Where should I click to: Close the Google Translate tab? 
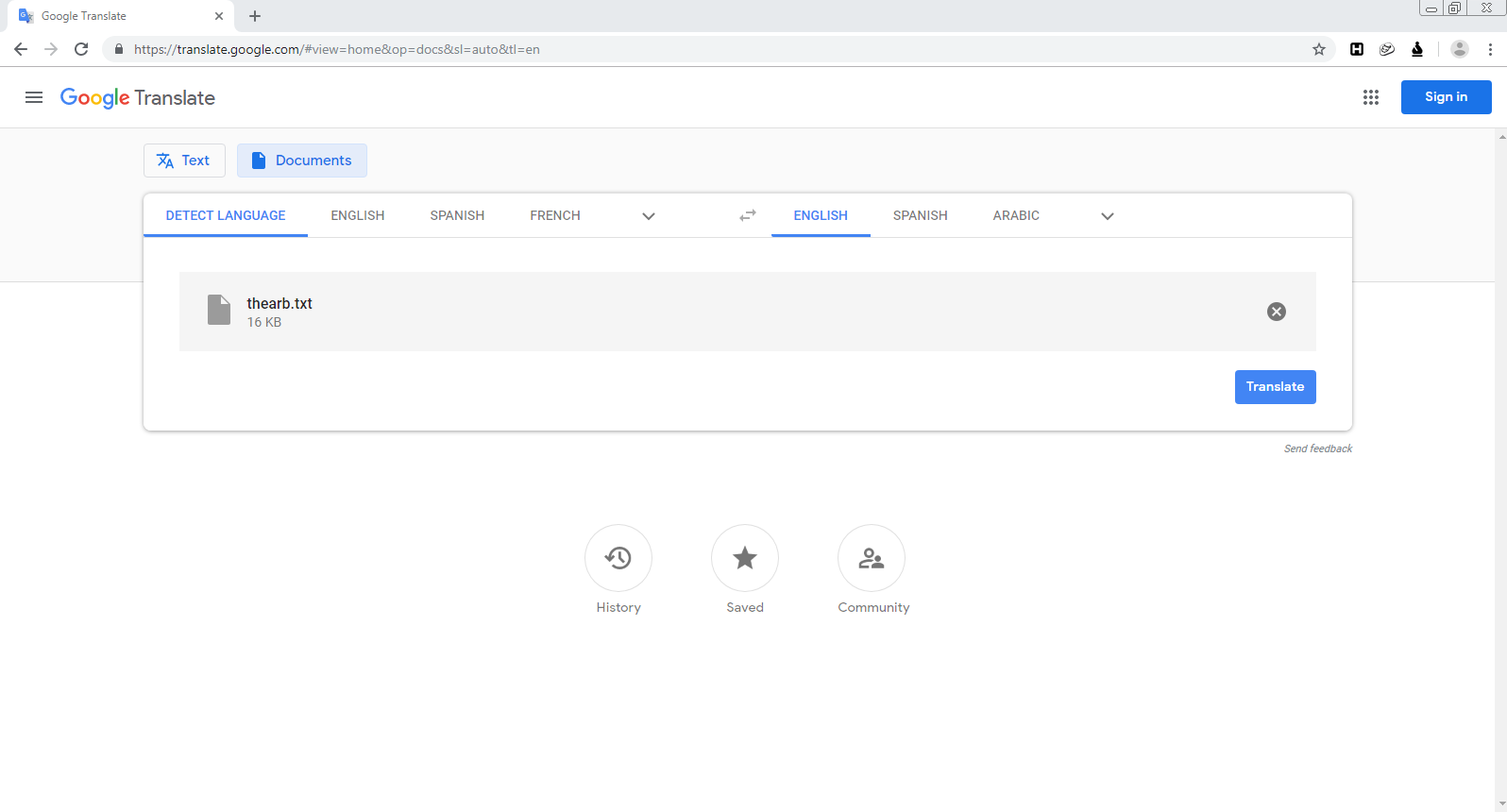click(x=219, y=16)
